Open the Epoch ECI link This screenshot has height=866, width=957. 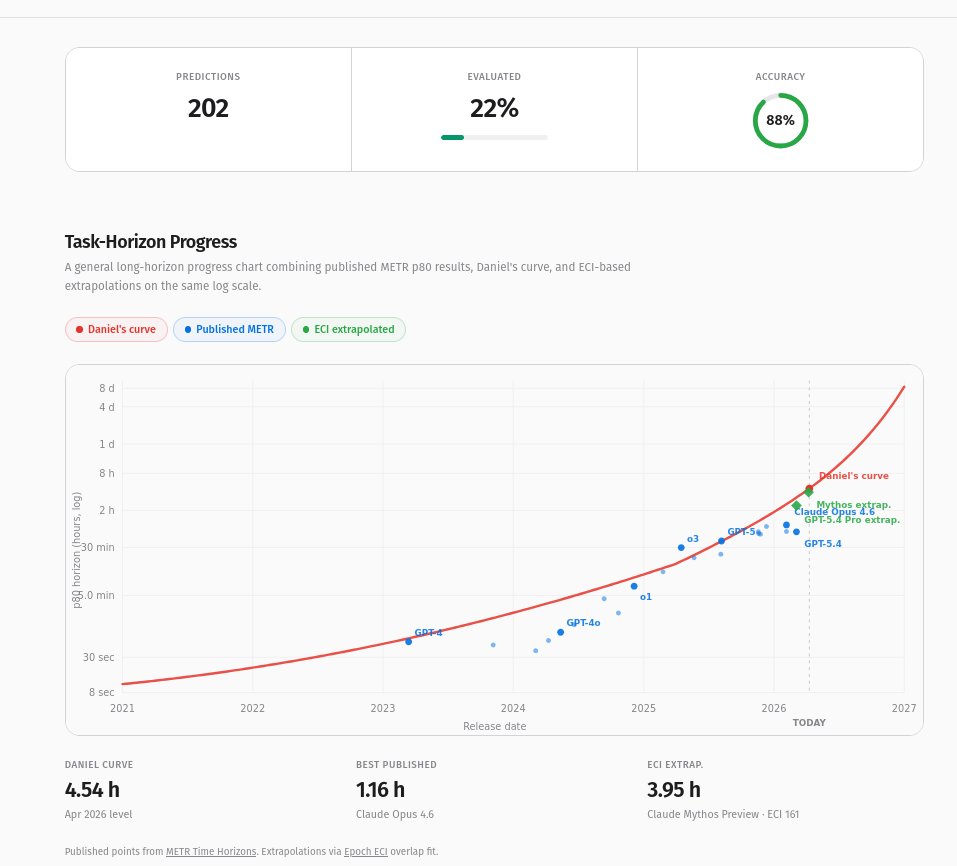pos(366,851)
